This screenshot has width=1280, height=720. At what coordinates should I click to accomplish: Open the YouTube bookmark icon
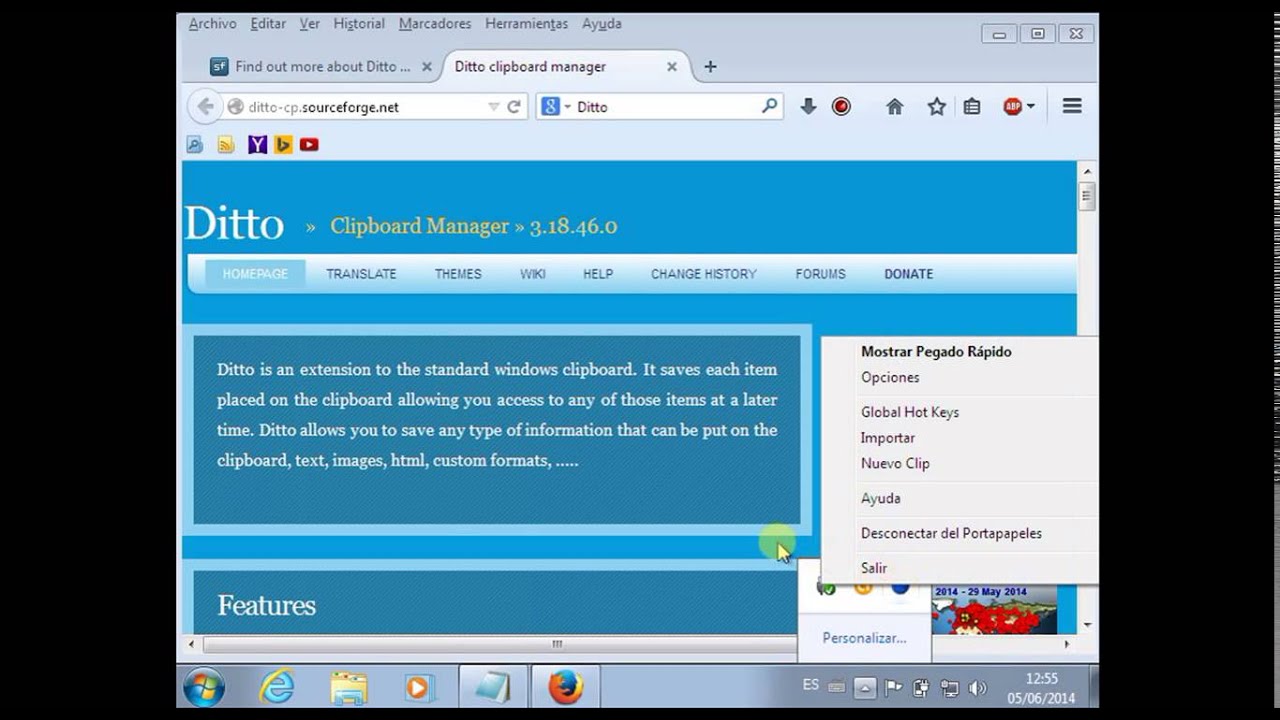point(309,145)
